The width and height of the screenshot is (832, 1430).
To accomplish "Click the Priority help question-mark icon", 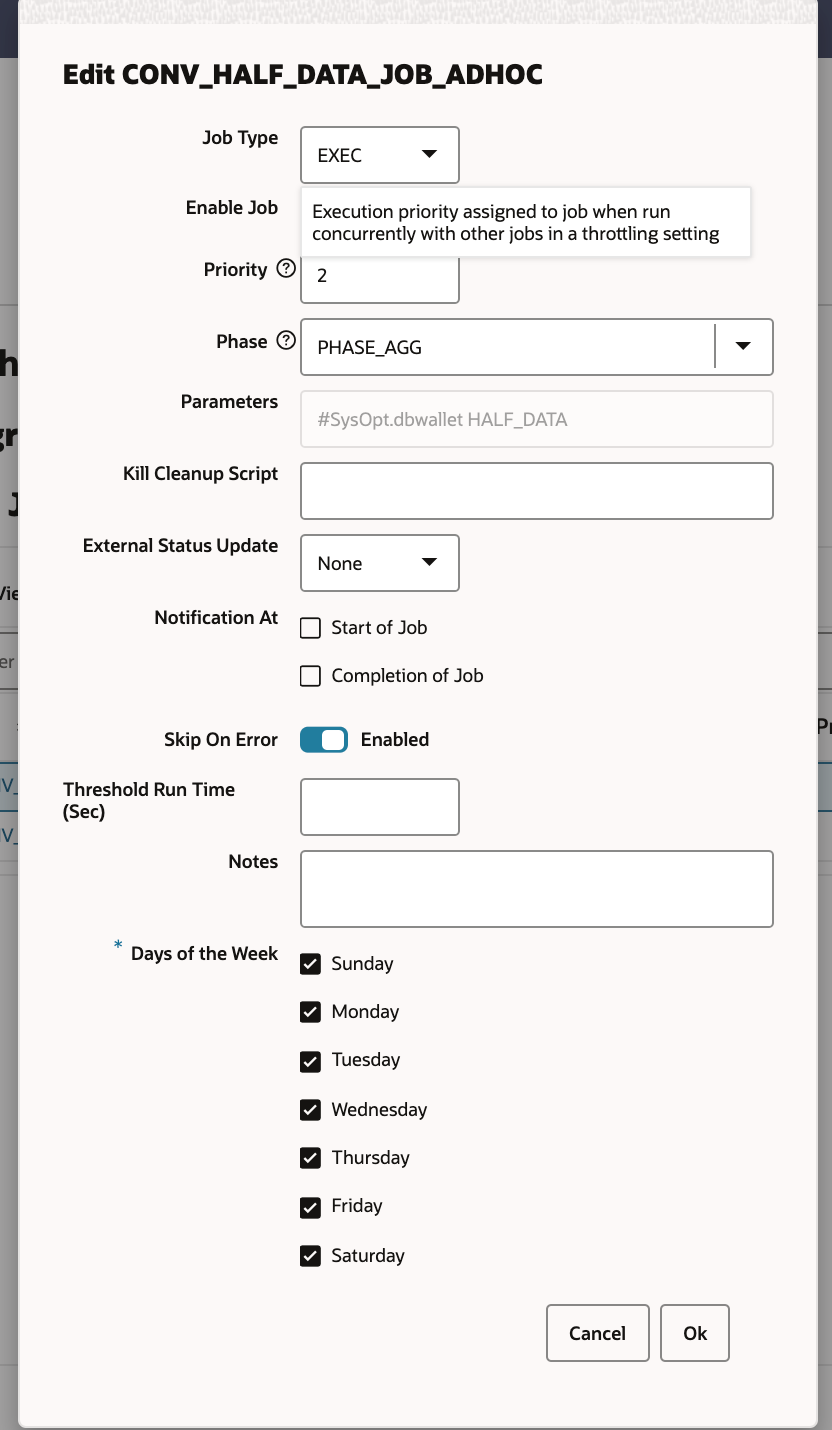I will pyautogui.click(x=286, y=269).
